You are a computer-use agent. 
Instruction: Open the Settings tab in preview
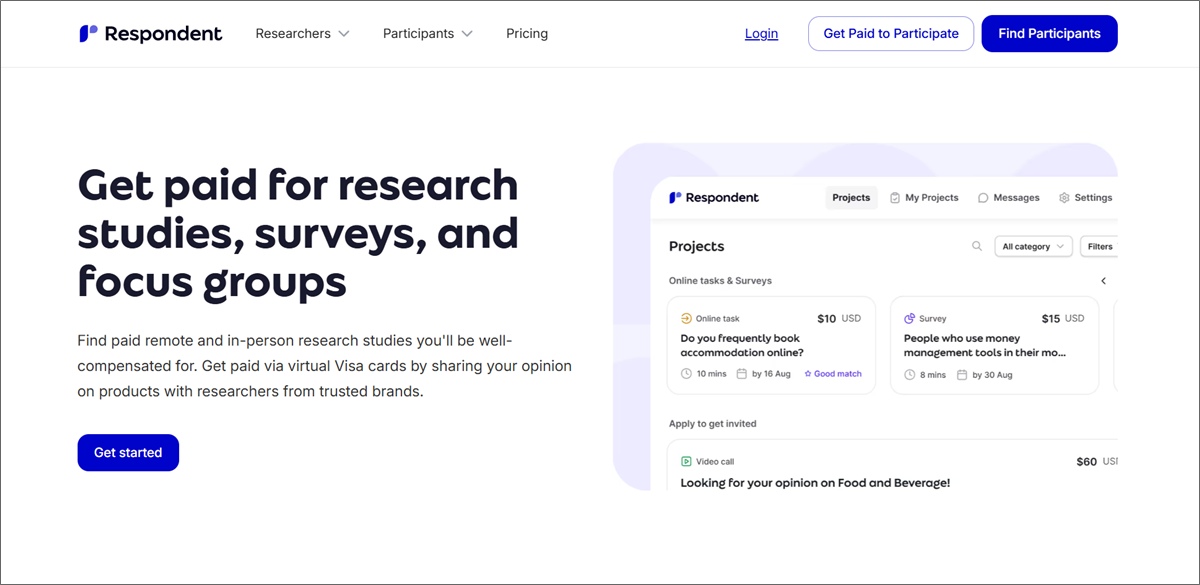click(1086, 198)
